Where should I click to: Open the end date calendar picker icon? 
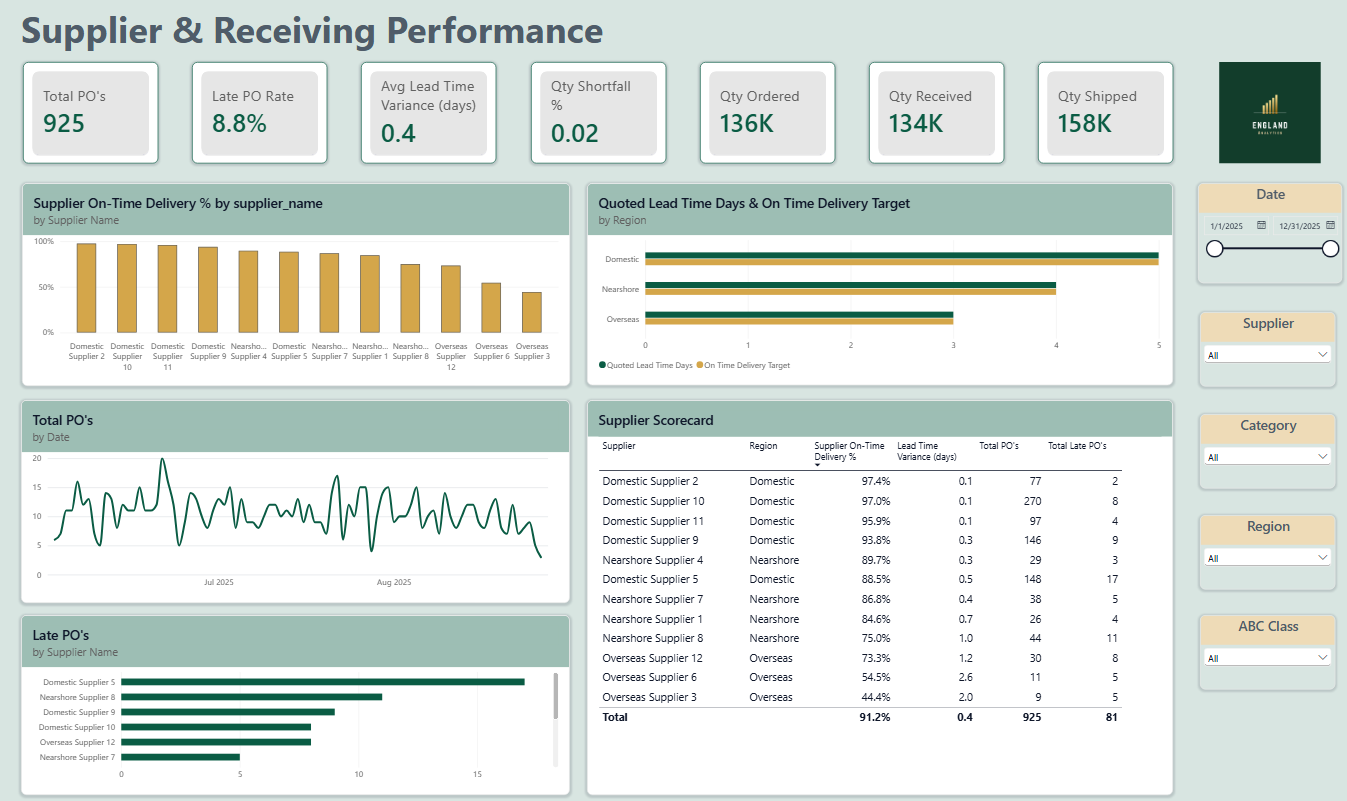point(1331,226)
